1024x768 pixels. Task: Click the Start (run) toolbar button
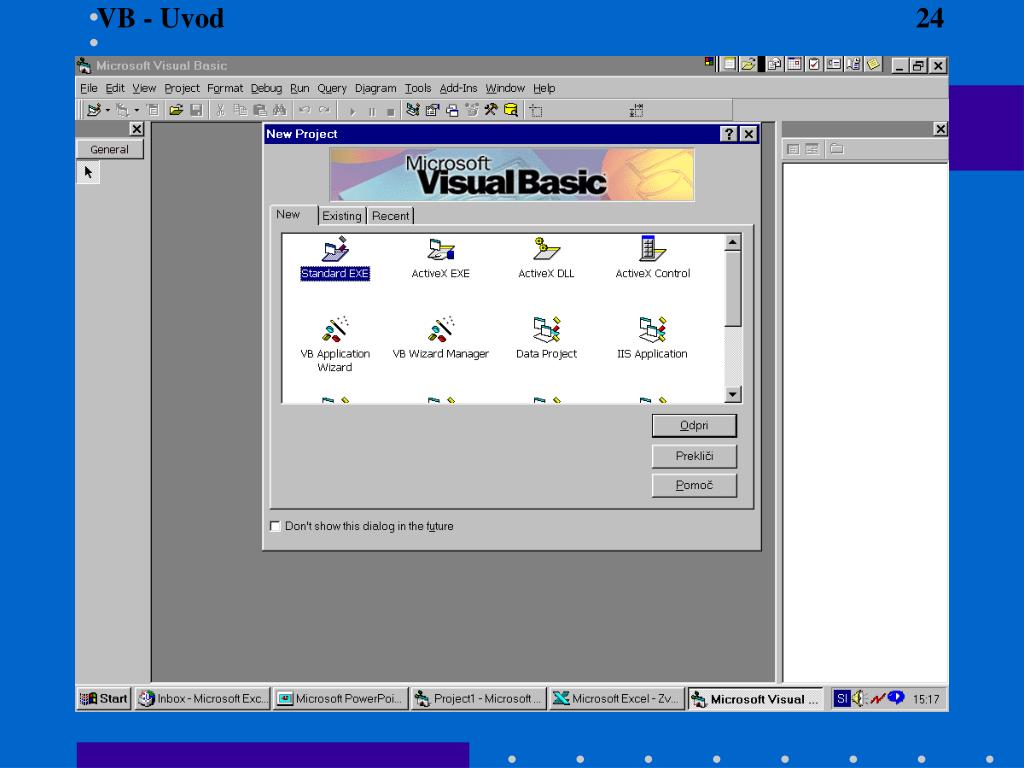[353, 111]
